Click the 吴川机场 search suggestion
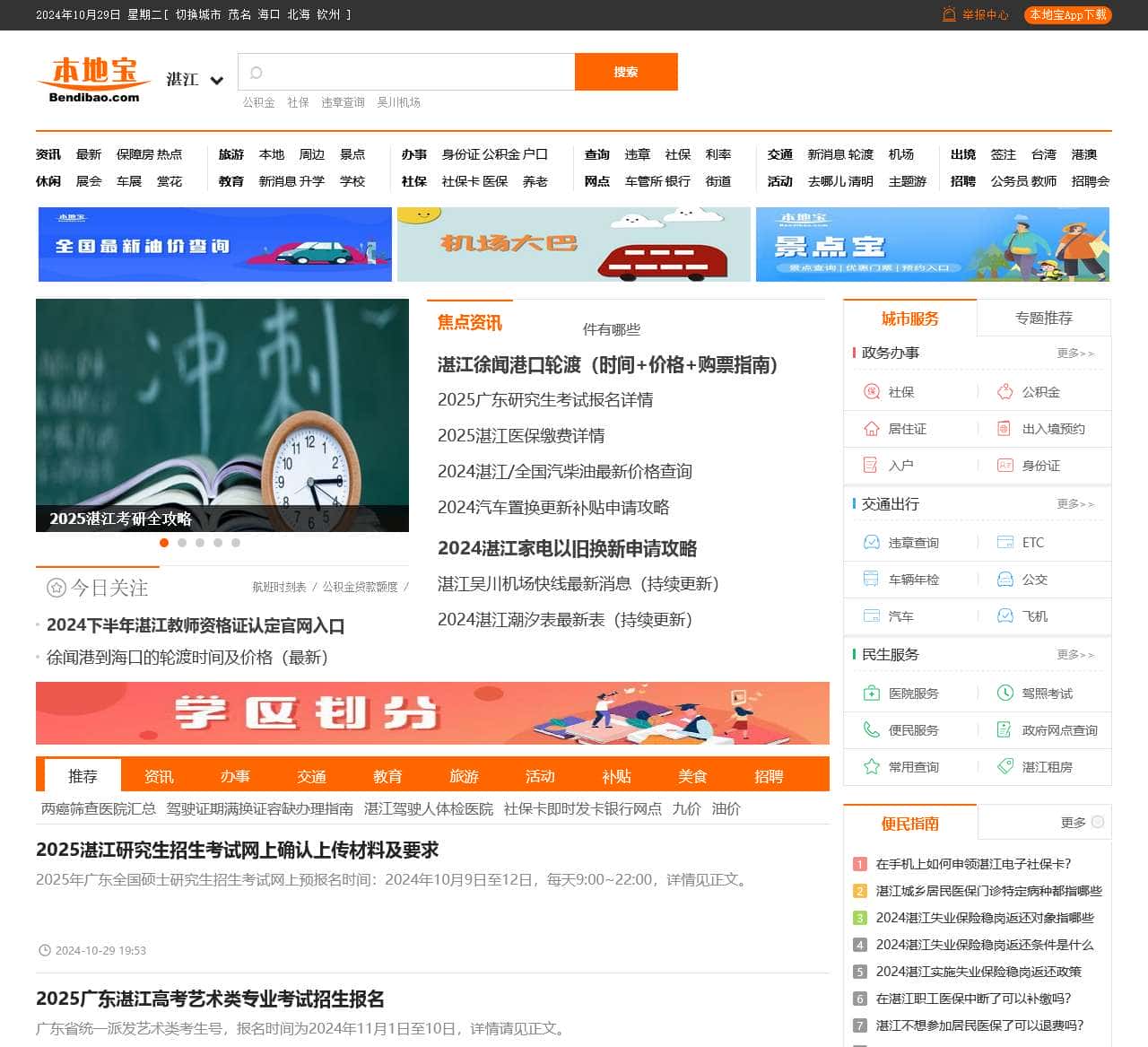The image size is (1148, 1047). click(398, 102)
